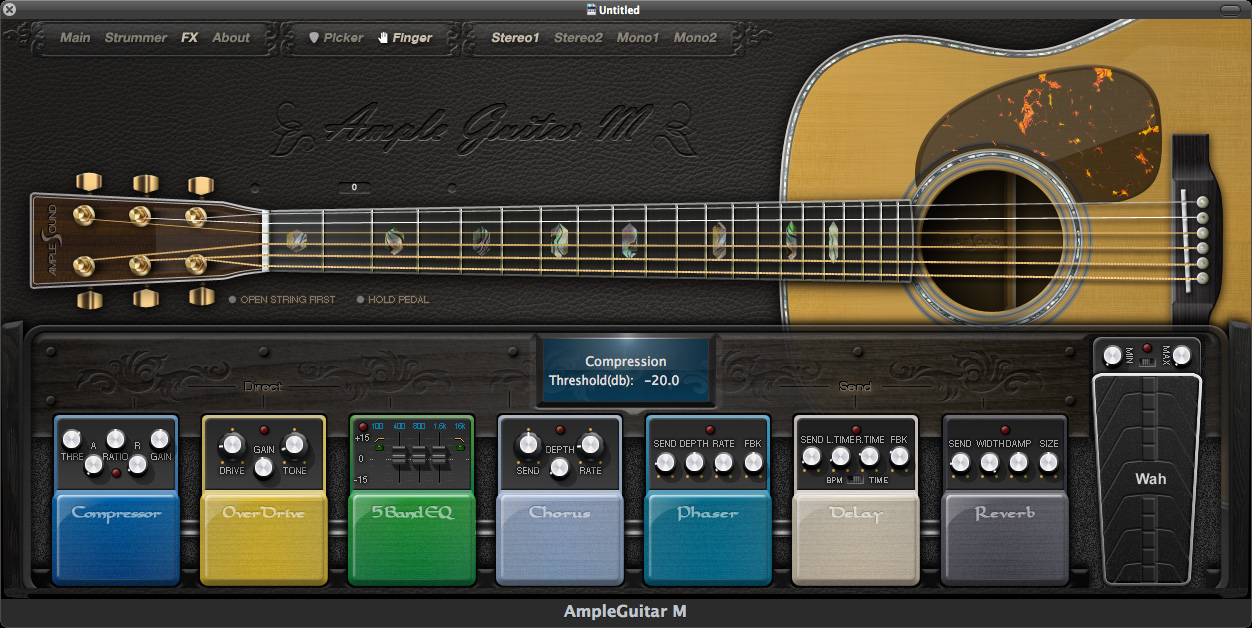Screen dimensions: 1252x628
Task: Select the Mono1 output mode
Action: [637, 38]
